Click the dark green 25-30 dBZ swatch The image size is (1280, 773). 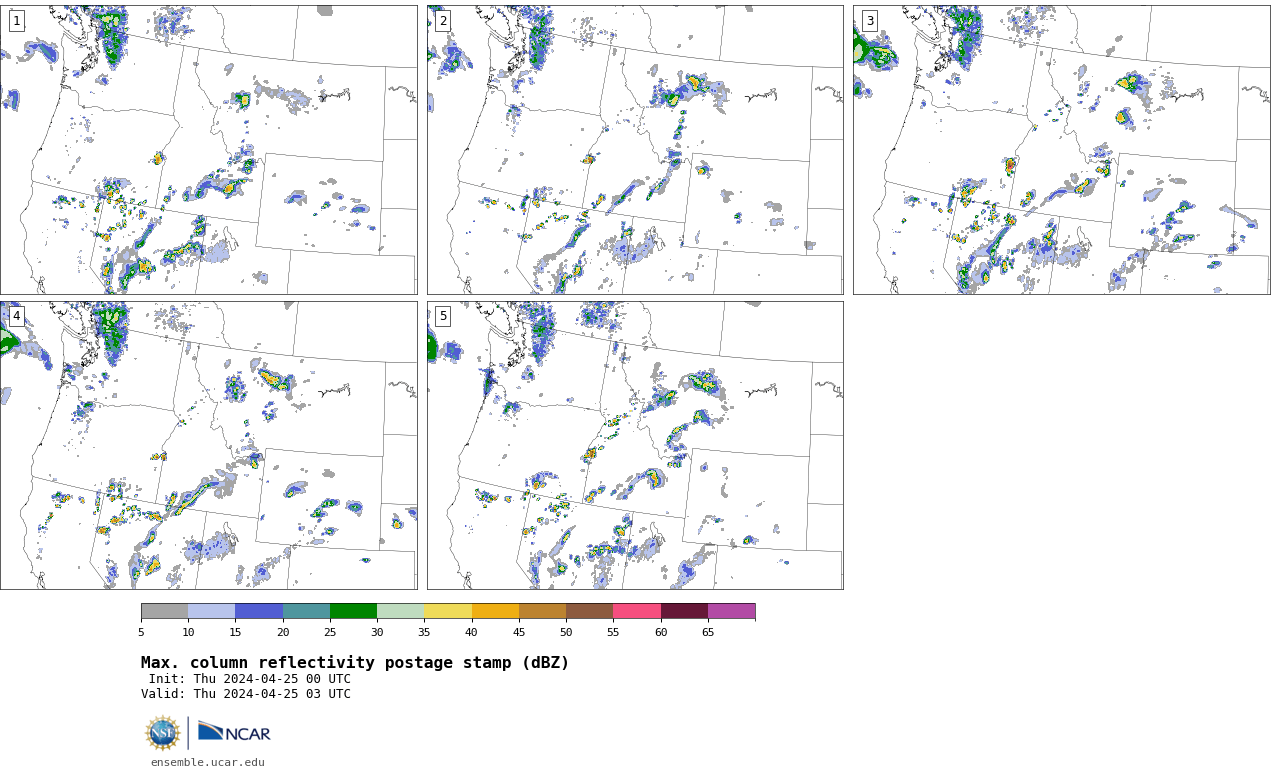point(353,611)
